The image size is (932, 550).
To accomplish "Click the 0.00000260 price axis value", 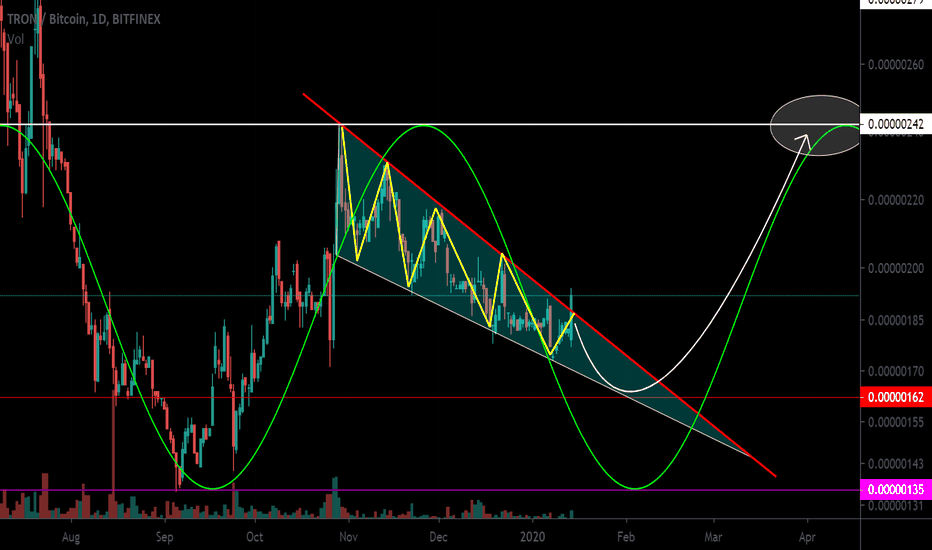I will 896,64.
